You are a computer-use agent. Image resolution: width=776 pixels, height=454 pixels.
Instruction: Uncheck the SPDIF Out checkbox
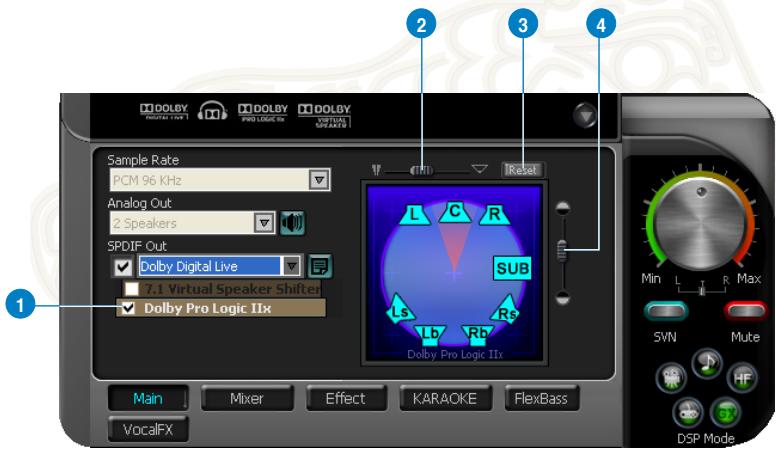click(x=123, y=267)
